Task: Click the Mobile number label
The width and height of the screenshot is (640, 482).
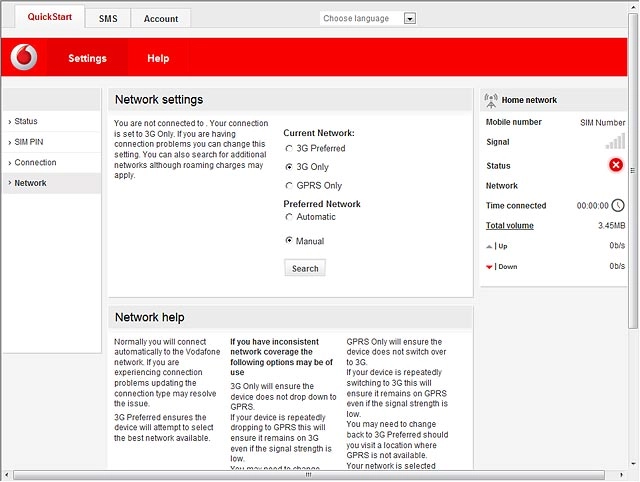Action: tap(513, 122)
